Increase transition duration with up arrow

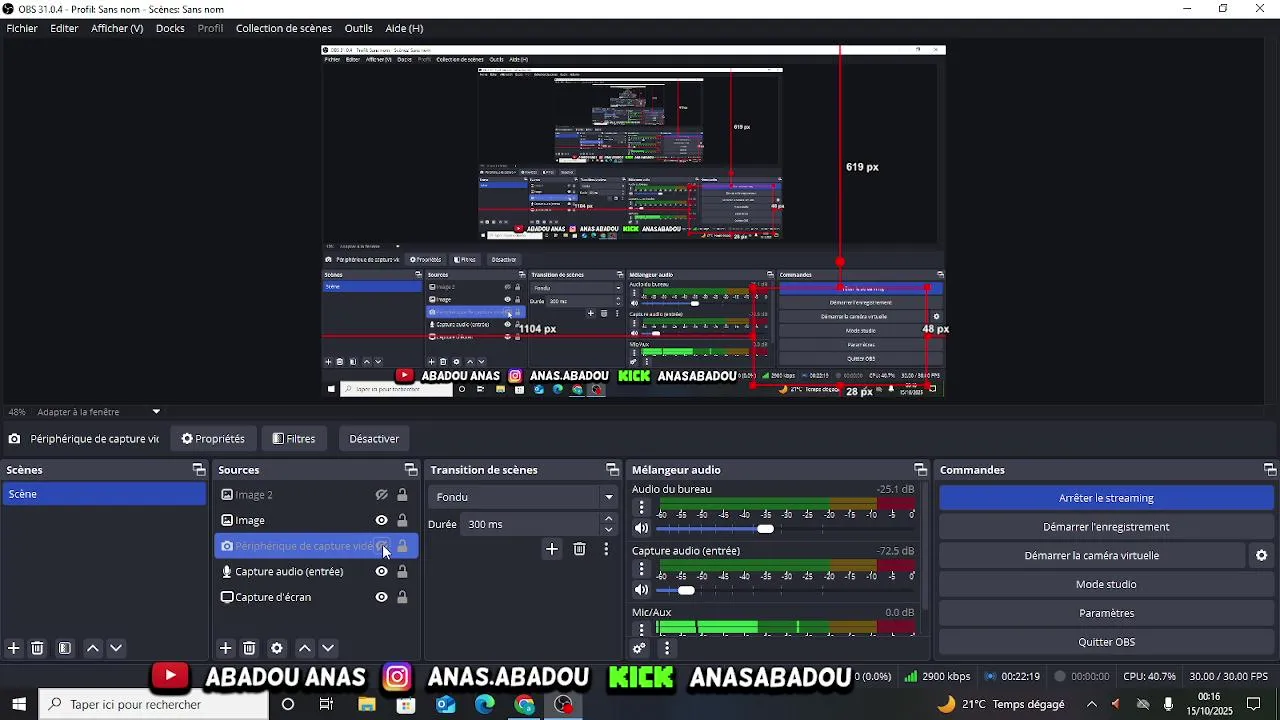coord(608,519)
